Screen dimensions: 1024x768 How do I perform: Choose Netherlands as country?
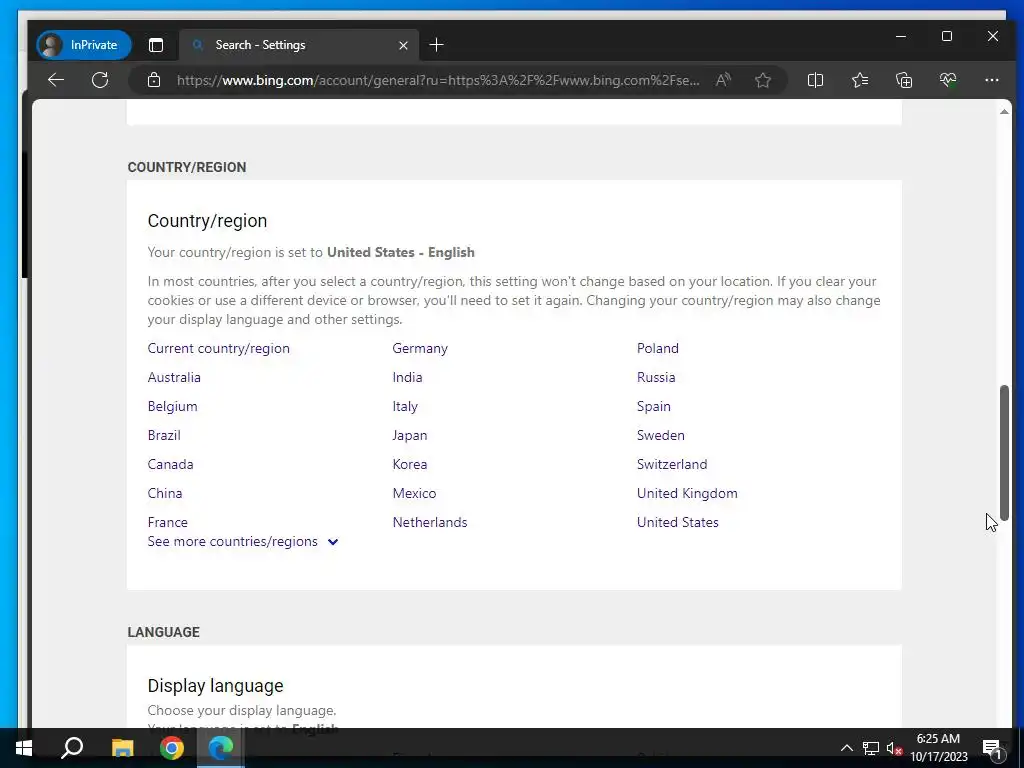point(430,522)
